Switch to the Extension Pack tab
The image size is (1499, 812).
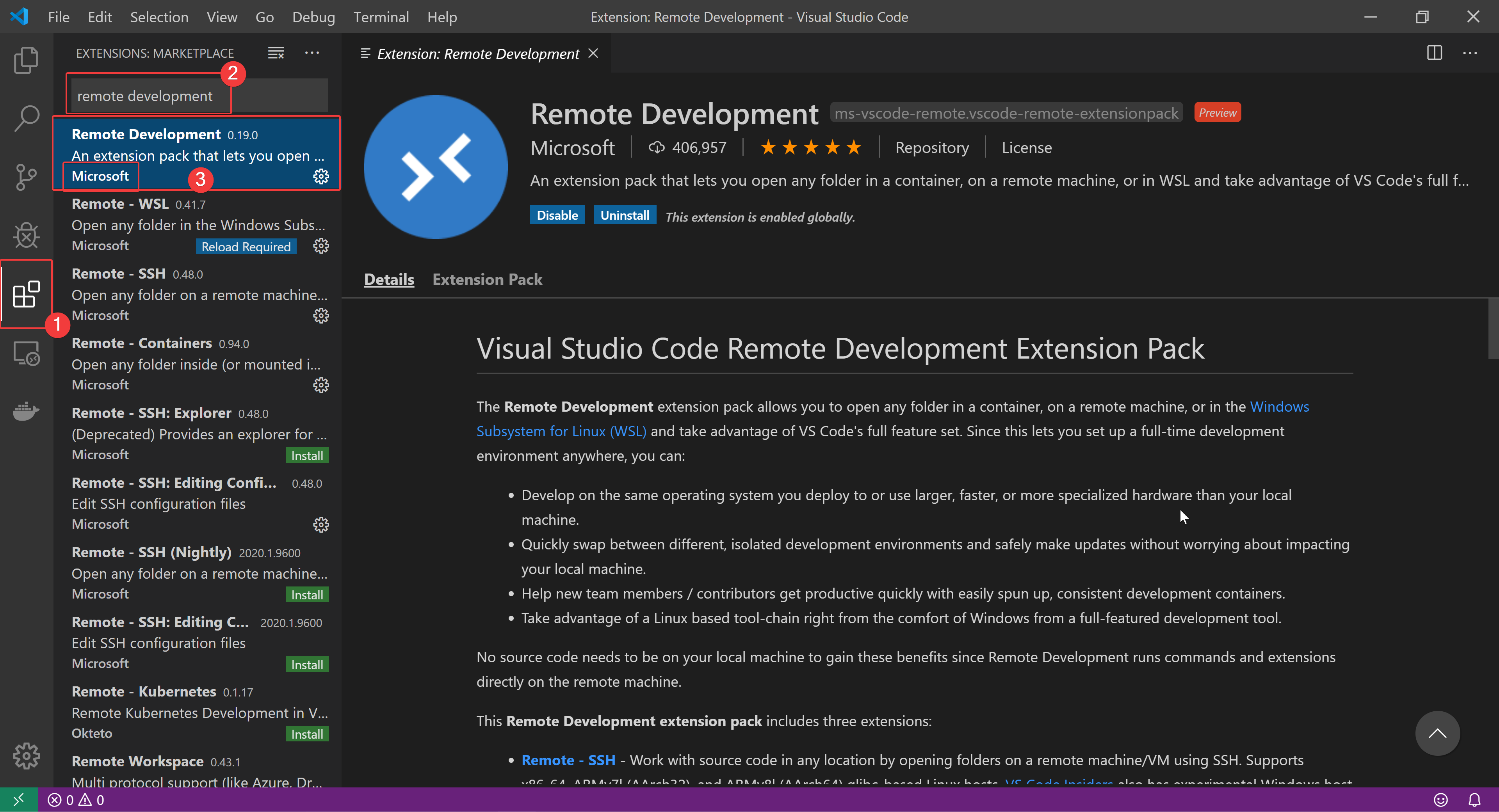coord(487,280)
